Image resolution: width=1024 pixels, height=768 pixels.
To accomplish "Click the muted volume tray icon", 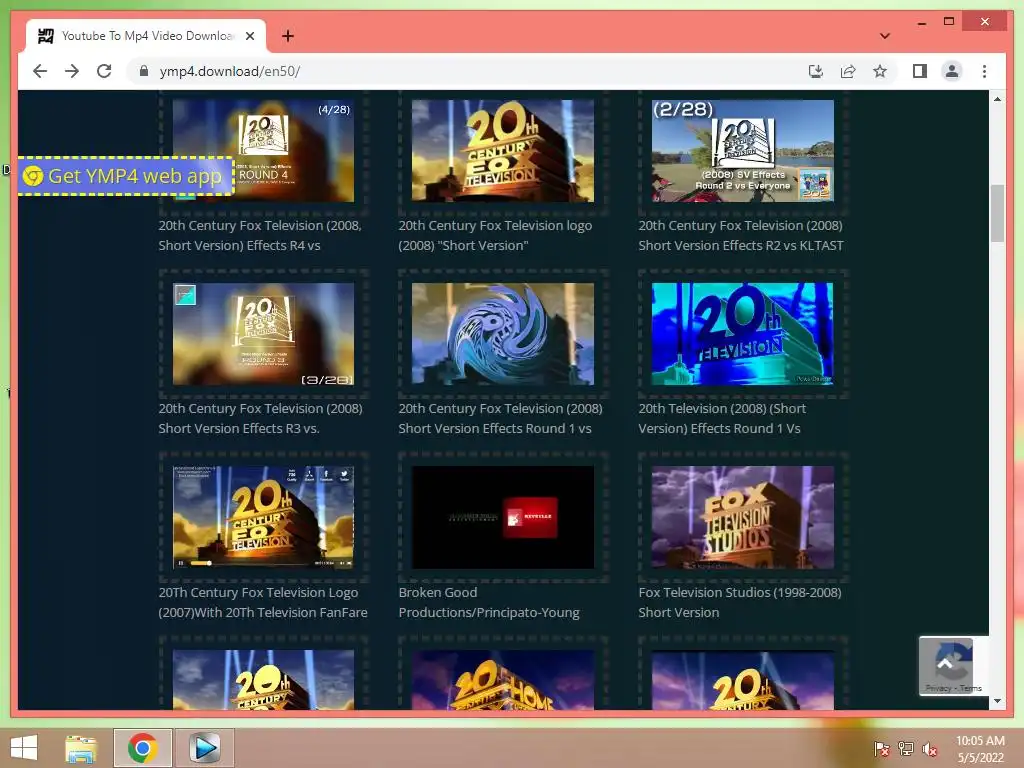I will click(x=930, y=749).
